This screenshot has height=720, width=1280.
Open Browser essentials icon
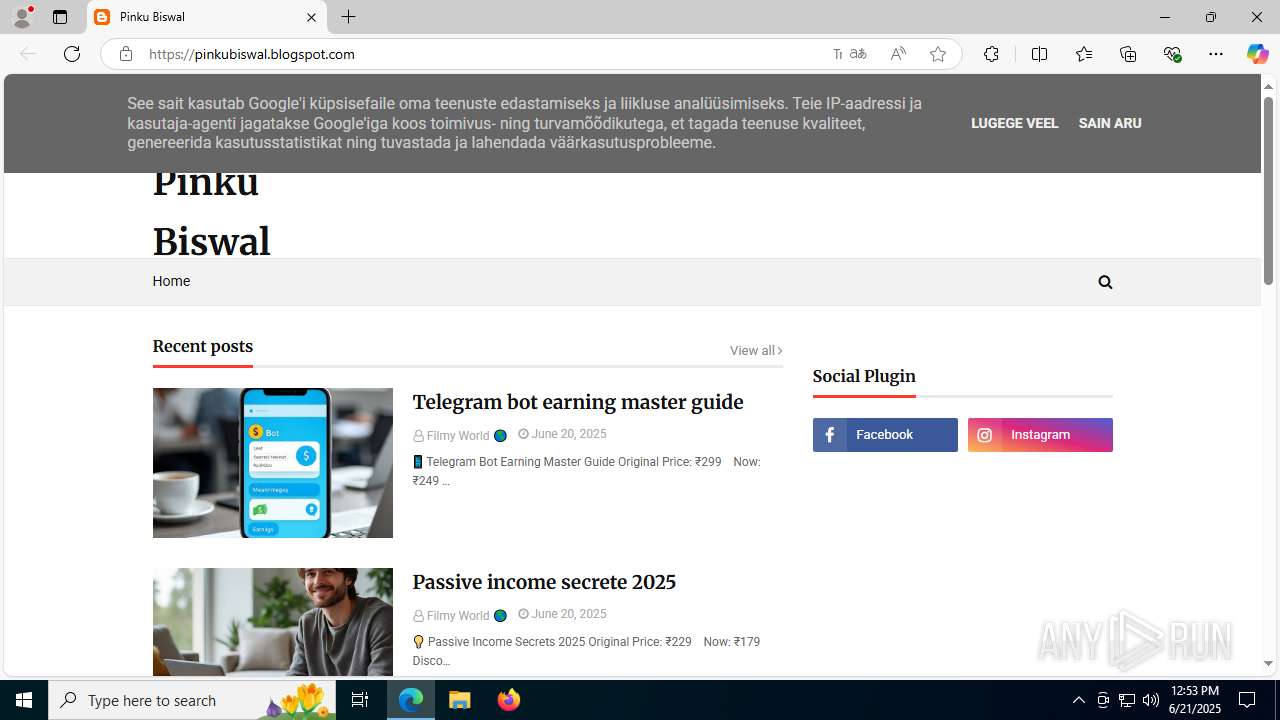[1173, 54]
